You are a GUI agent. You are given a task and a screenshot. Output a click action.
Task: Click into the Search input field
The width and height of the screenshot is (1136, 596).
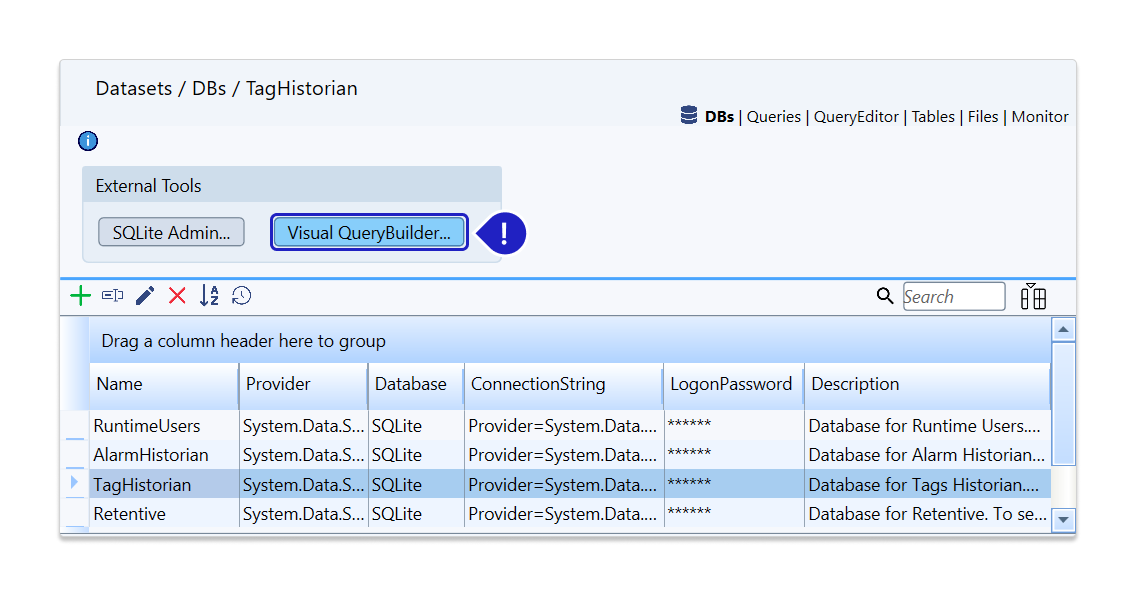point(953,296)
